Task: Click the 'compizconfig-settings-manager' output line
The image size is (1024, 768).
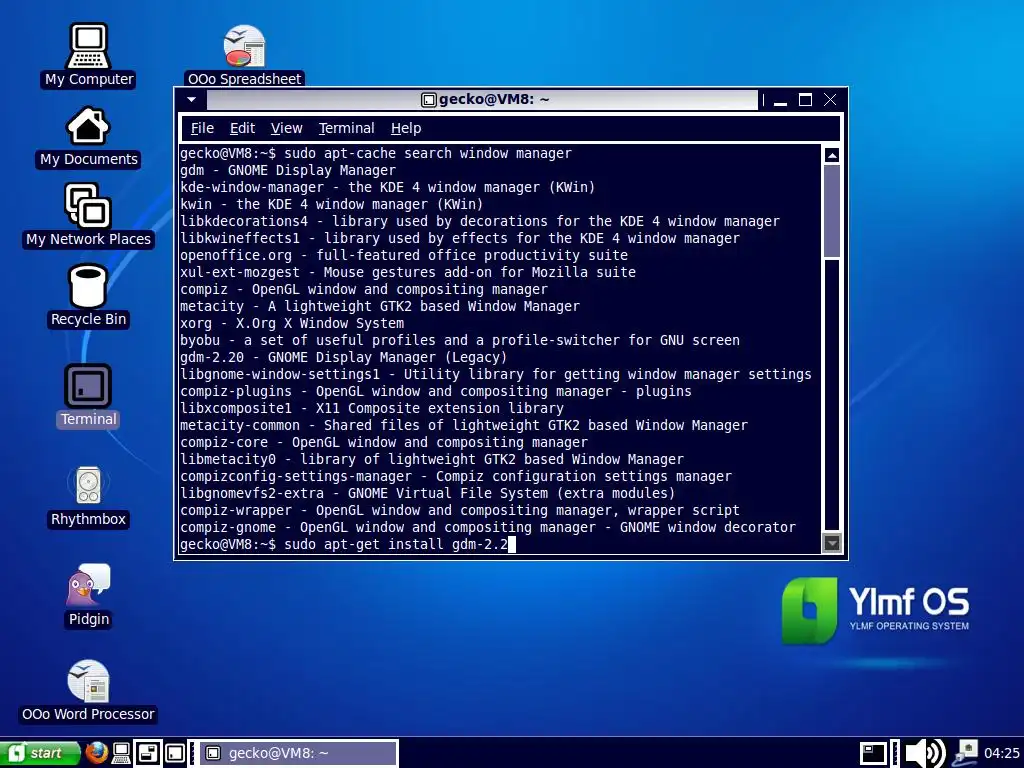Action: (456, 475)
